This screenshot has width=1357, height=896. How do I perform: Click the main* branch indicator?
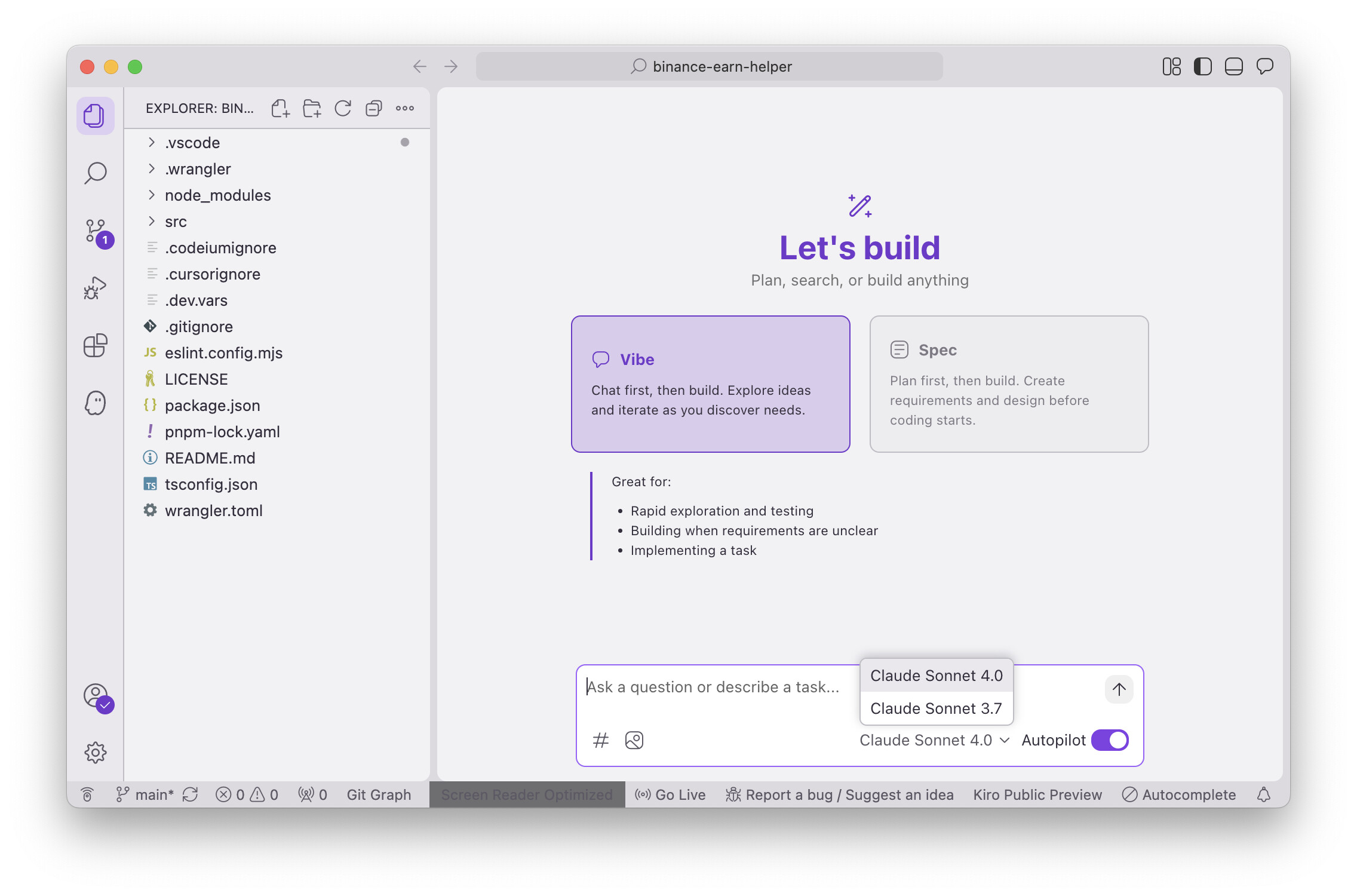(145, 794)
